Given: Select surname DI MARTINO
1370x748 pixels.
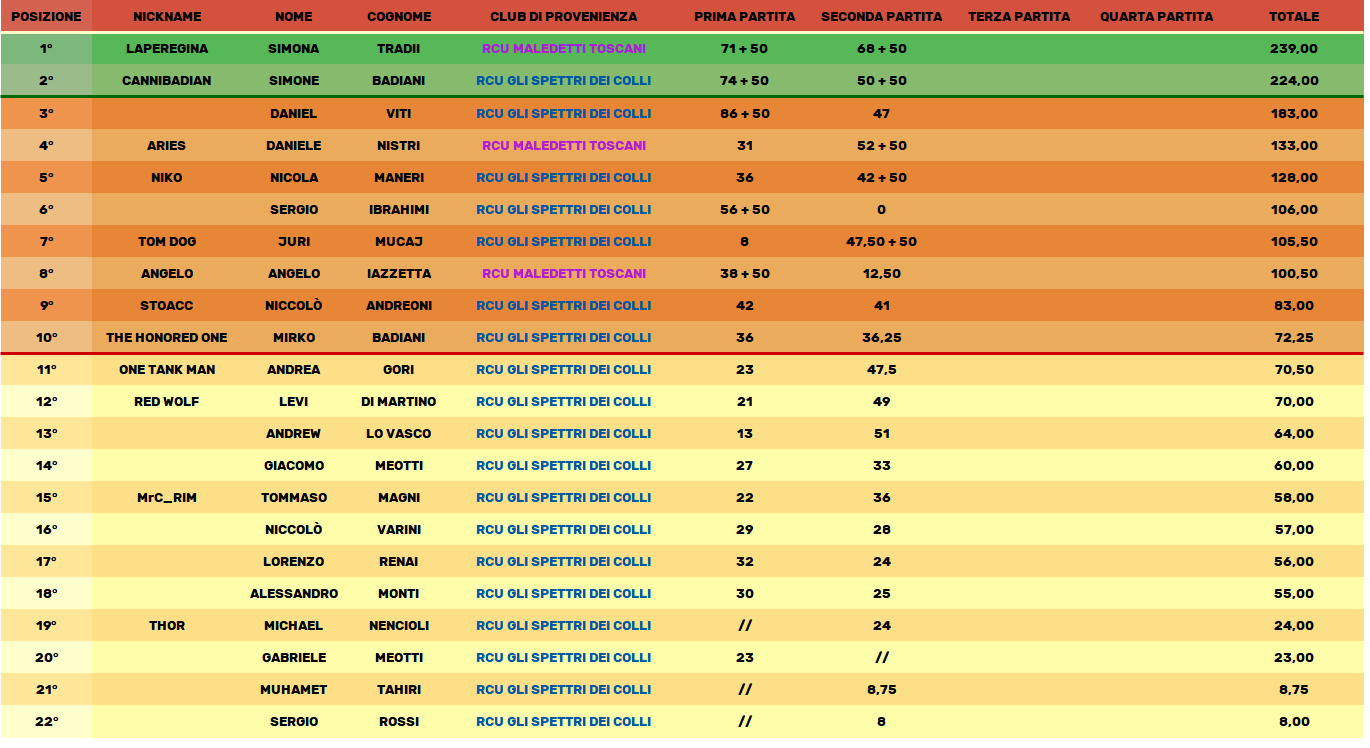Looking at the screenshot, I should [399, 402].
